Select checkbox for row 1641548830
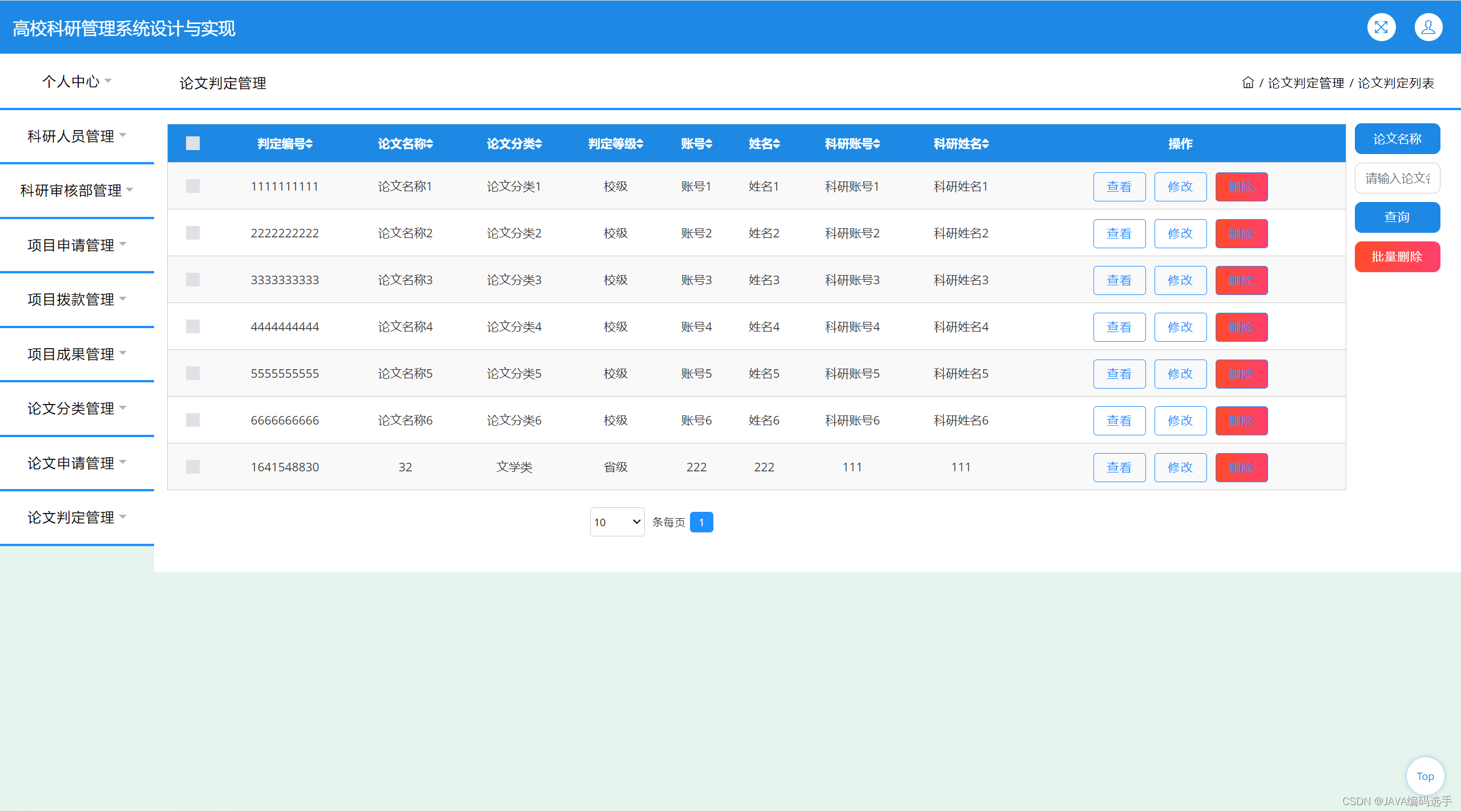1461x812 pixels. [193, 467]
